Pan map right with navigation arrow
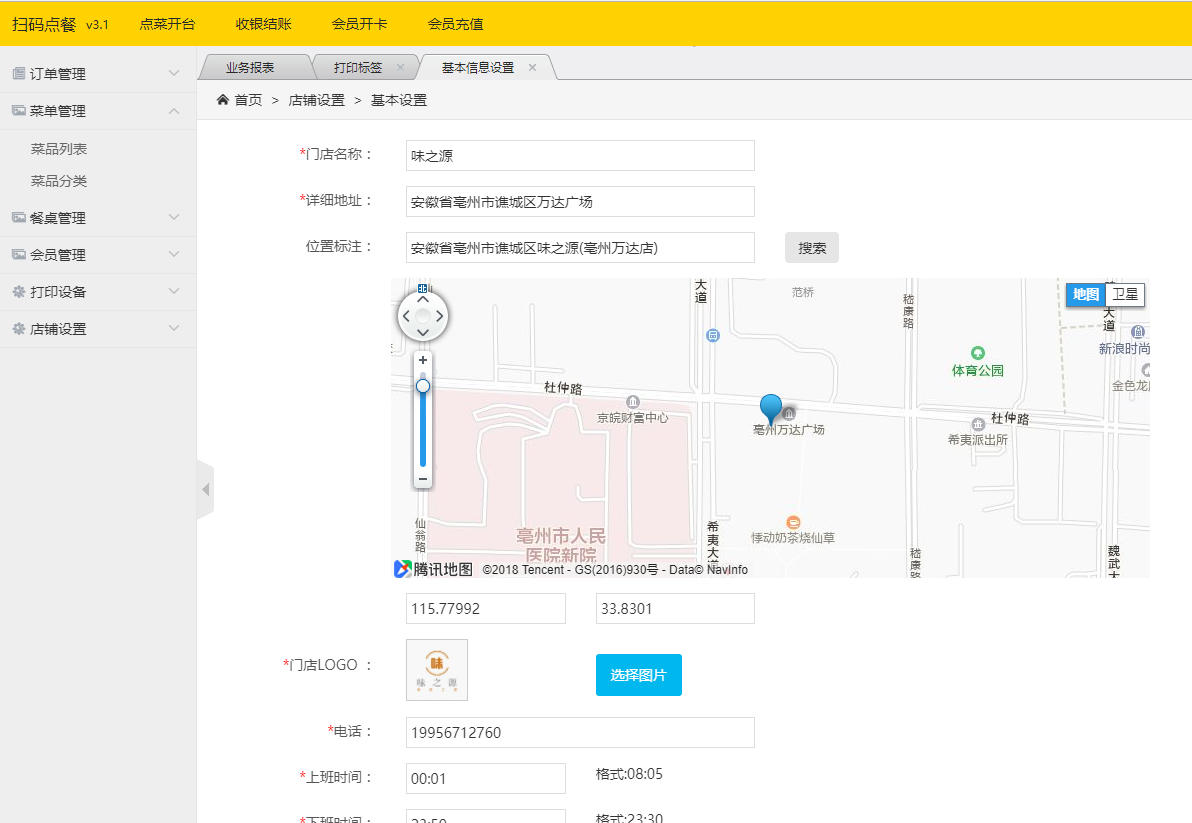The width and height of the screenshot is (1192, 823). [440, 317]
